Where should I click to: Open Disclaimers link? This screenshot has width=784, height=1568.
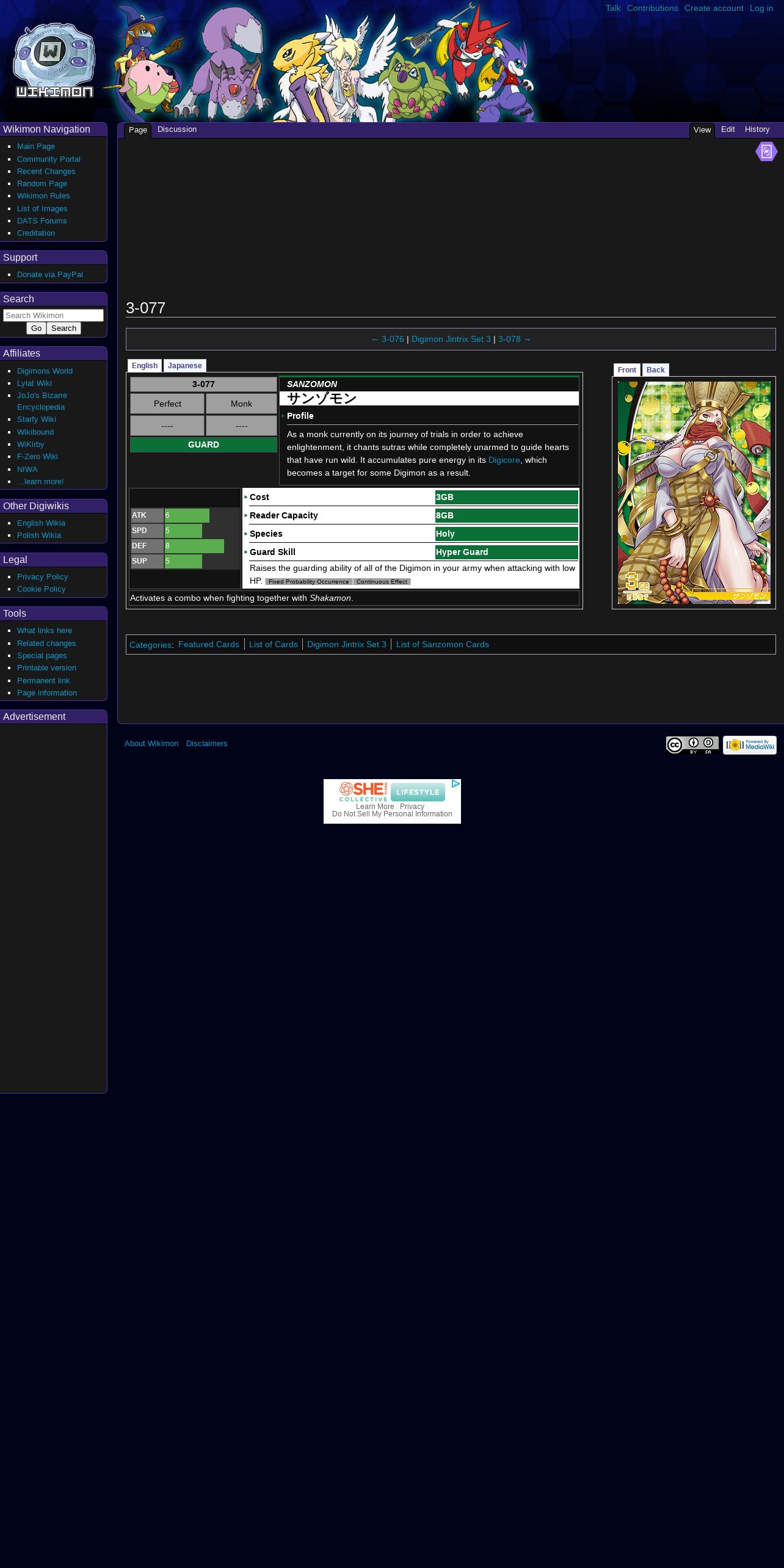point(206,744)
